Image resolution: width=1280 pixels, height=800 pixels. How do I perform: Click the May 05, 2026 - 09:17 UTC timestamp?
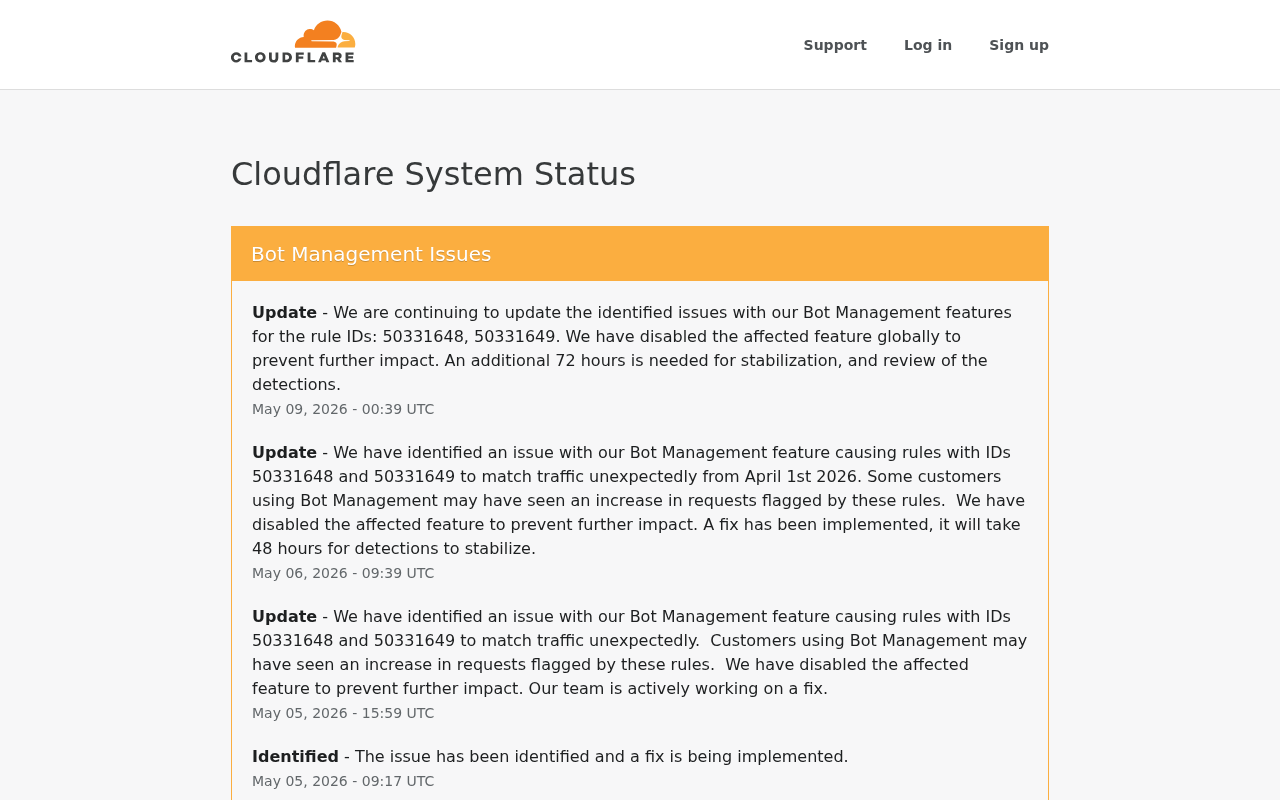pyautogui.click(x=343, y=781)
